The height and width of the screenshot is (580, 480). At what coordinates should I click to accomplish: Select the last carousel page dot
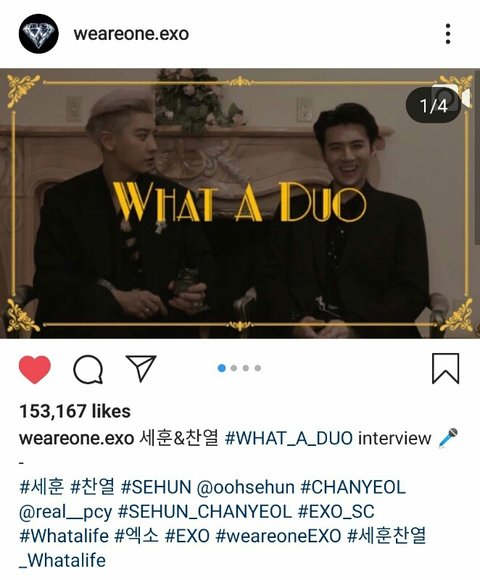click(258, 368)
